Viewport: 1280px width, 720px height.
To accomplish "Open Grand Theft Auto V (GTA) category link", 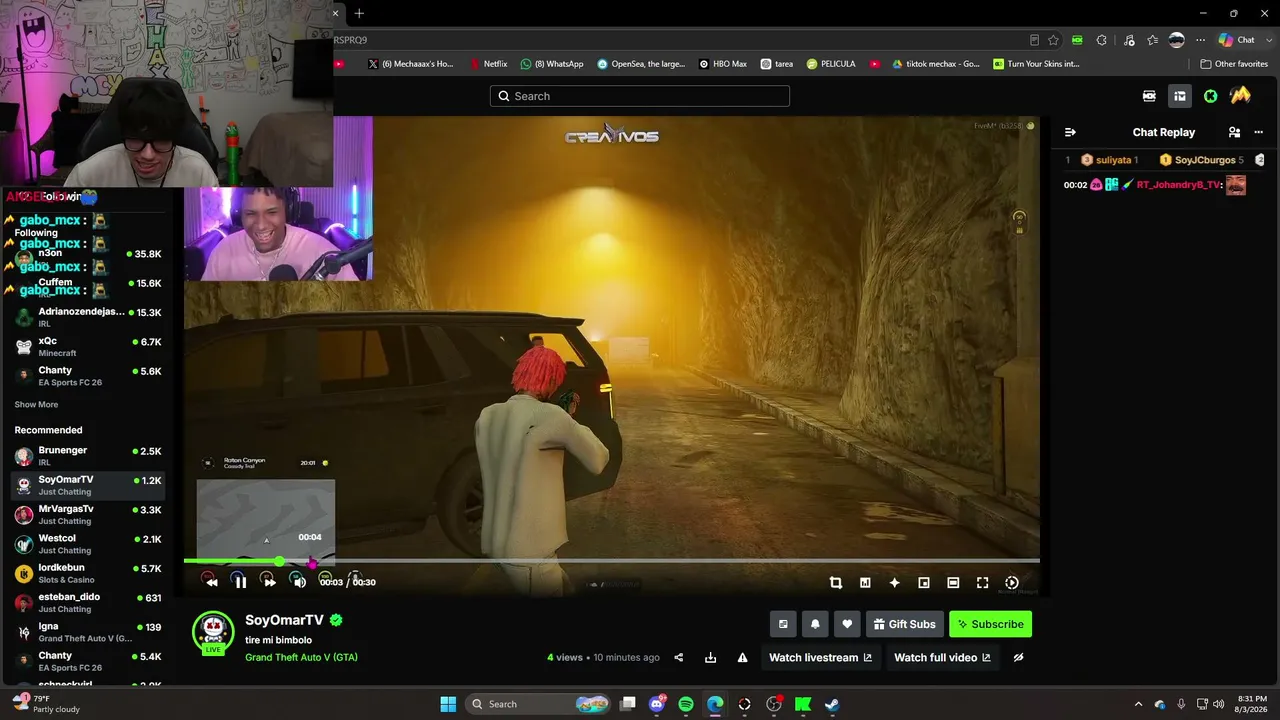I will [x=301, y=657].
